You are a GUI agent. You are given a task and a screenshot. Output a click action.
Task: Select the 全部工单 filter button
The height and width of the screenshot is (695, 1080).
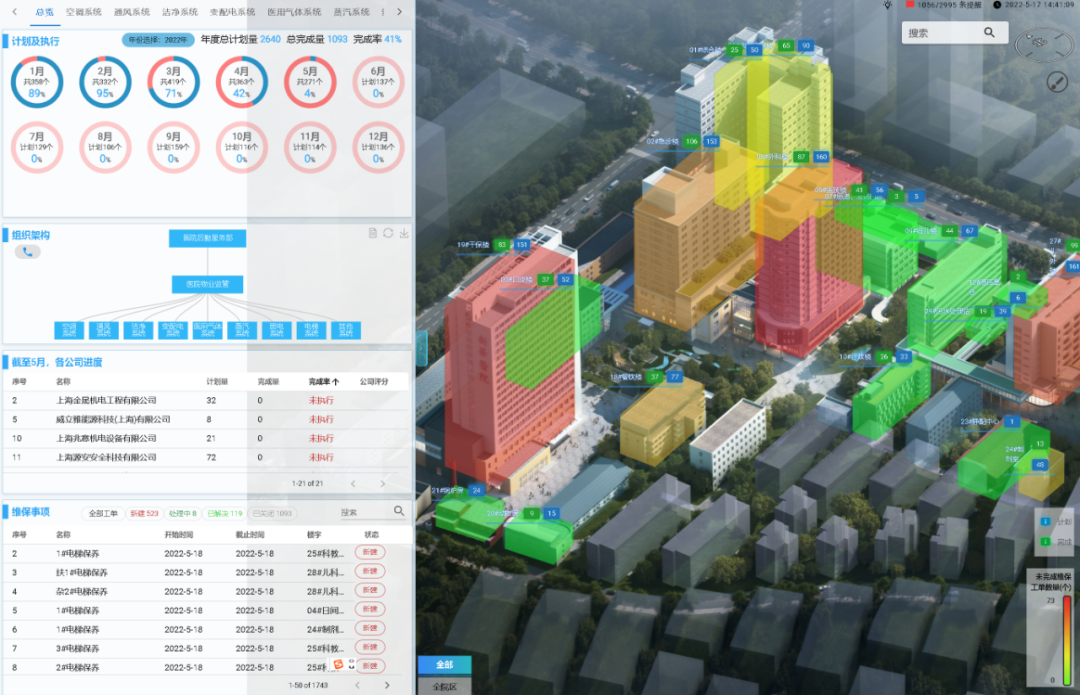(x=103, y=513)
